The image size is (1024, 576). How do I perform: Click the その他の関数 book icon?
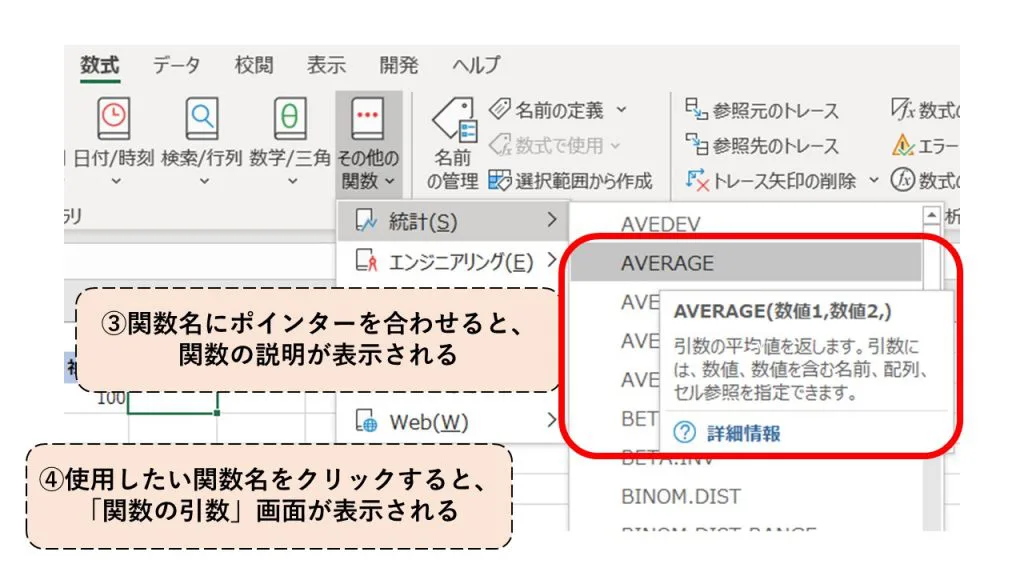pyautogui.click(x=368, y=118)
